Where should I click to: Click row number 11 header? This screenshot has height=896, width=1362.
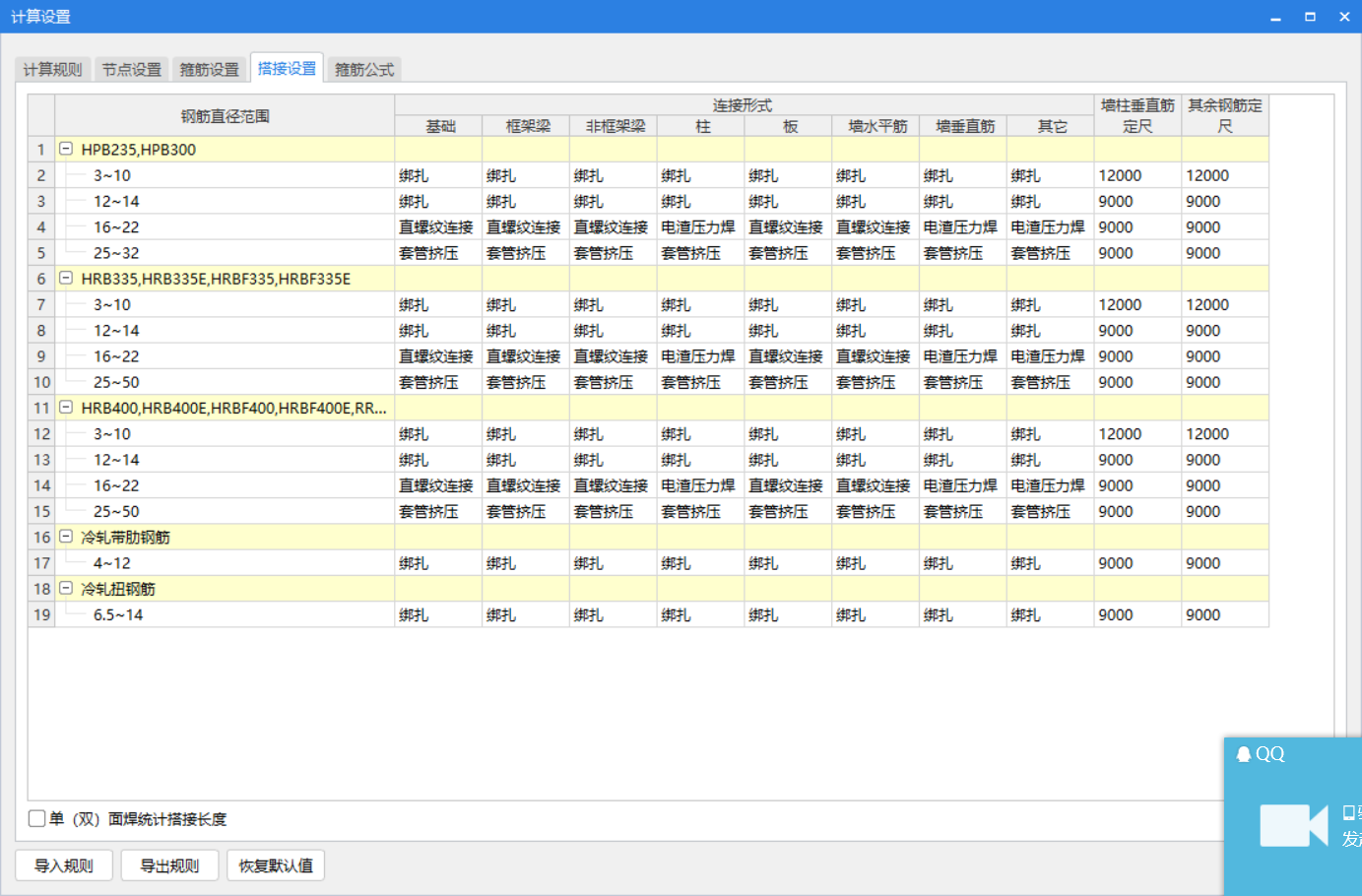pyautogui.click(x=41, y=408)
